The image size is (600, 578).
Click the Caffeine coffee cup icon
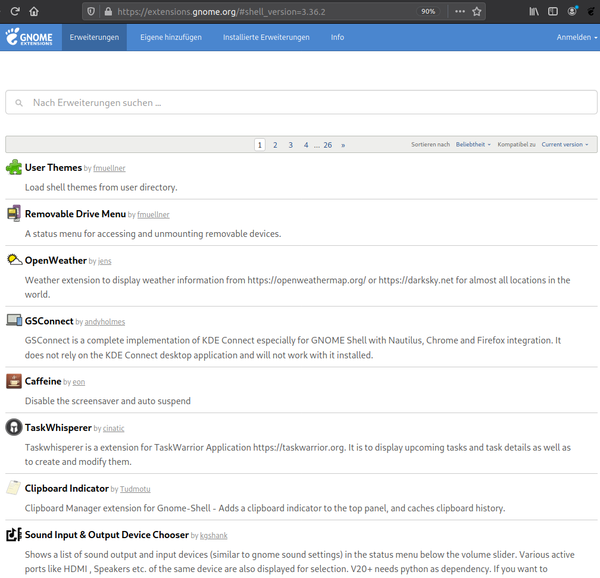coord(14,381)
